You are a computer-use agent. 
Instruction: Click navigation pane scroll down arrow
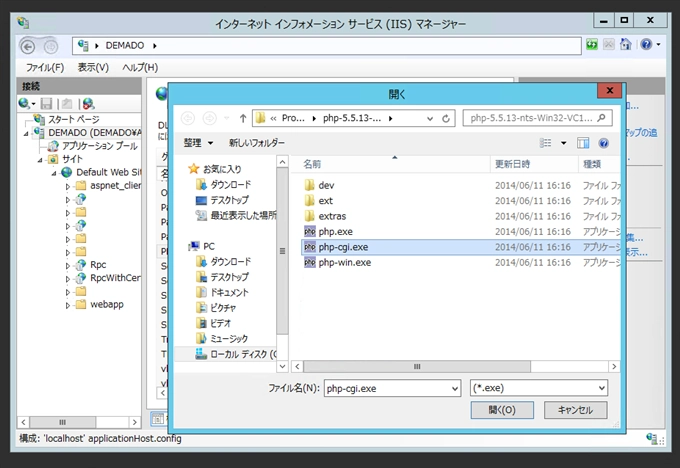tap(282, 367)
